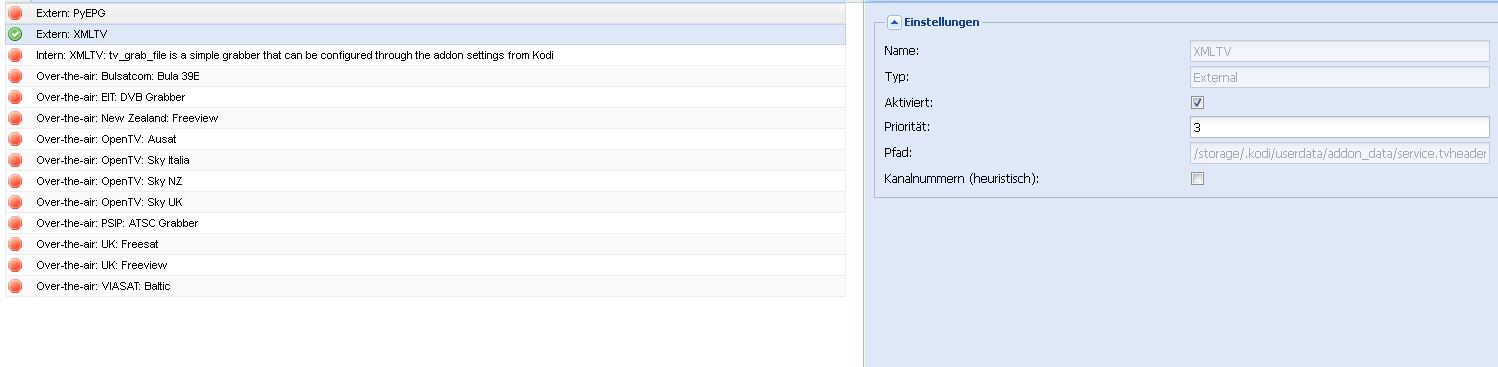Click the red icon beside UK: Freesat
This screenshot has height=367, width=1498.
click(15, 244)
